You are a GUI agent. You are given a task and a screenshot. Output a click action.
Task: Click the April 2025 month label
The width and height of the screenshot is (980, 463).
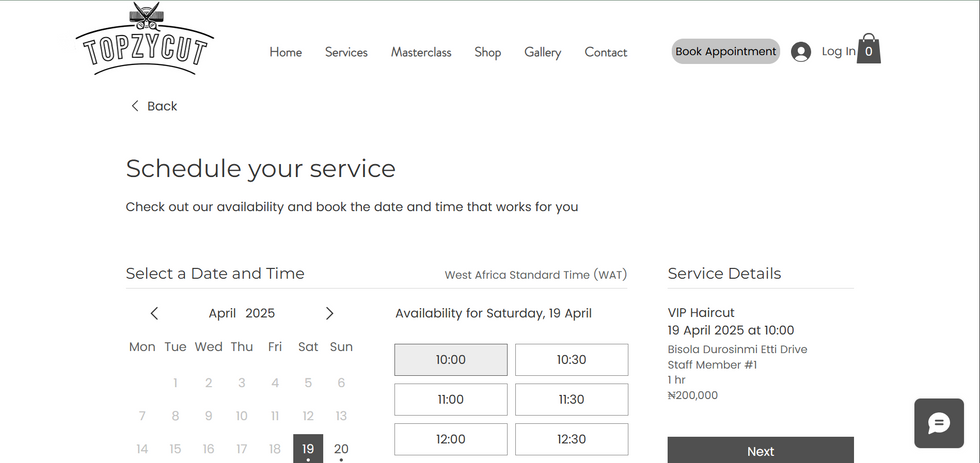242,314
